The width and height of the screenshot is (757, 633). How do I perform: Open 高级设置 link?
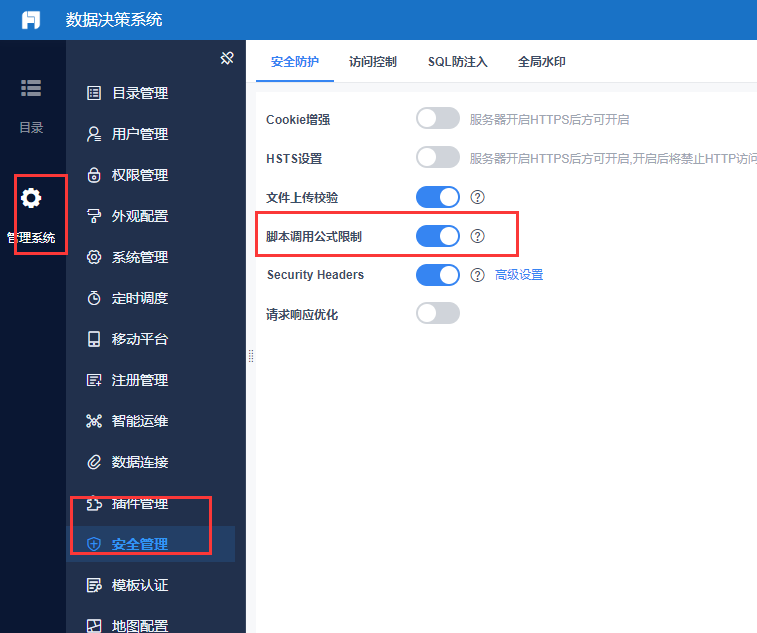coord(519,275)
